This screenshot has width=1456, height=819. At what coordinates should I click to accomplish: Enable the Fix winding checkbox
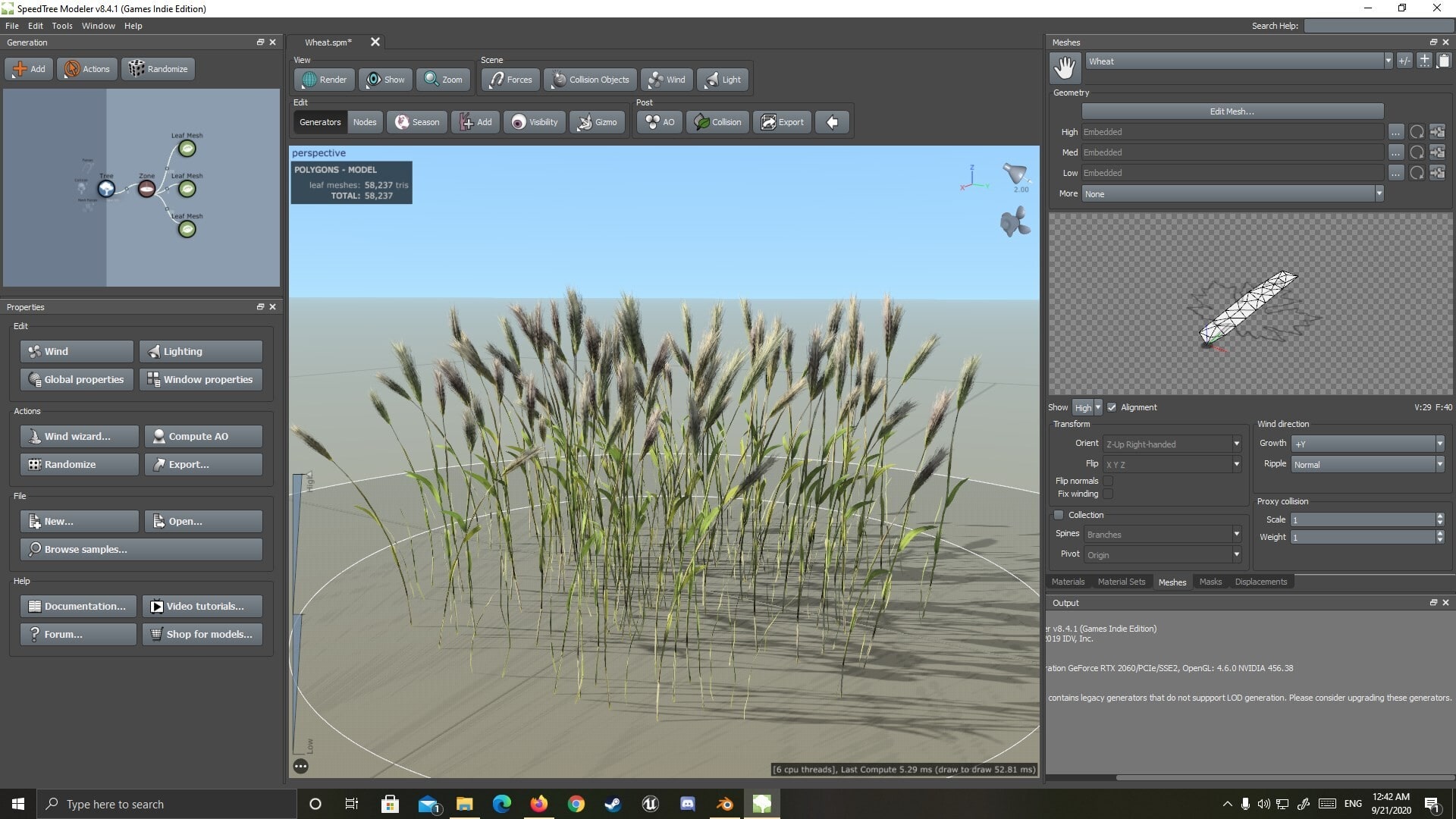pos(1108,494)
